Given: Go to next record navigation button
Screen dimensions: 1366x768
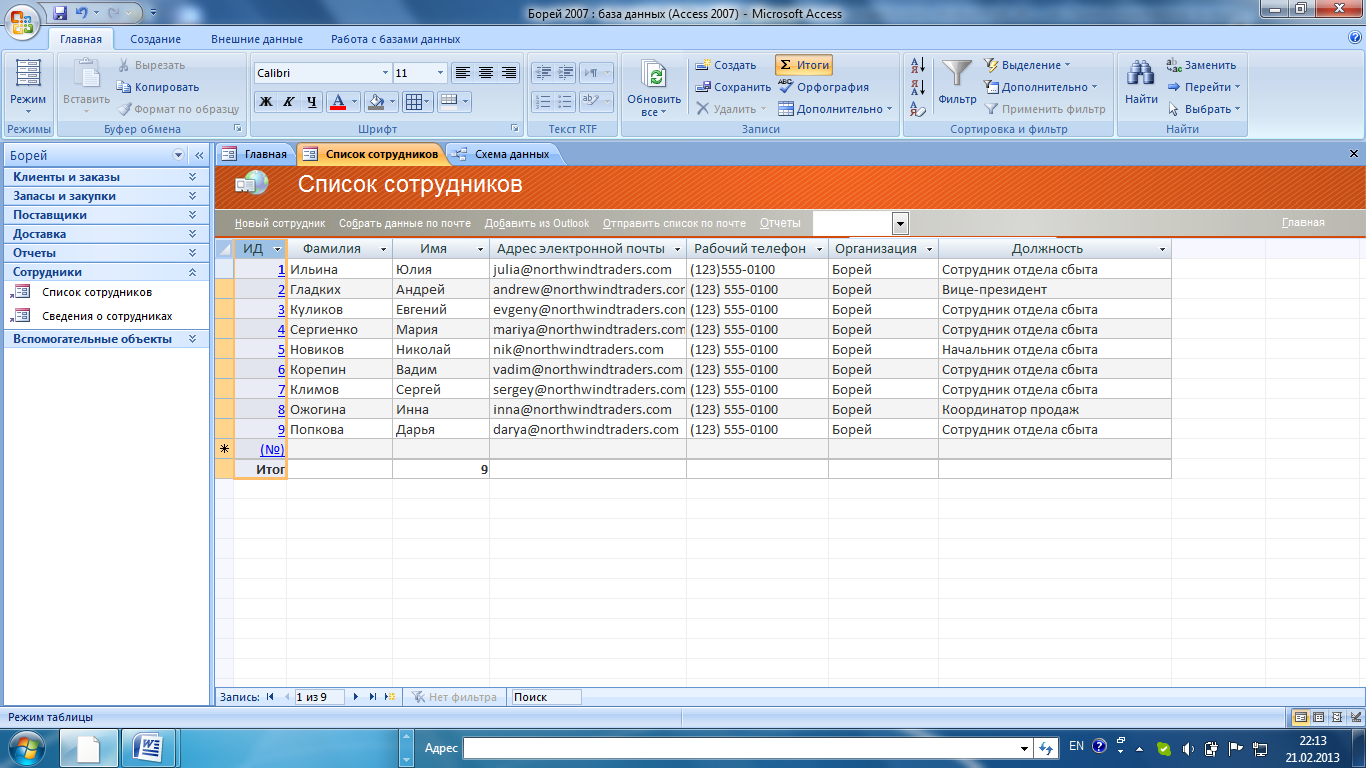Looking at the screenshot, I should 356,697.
